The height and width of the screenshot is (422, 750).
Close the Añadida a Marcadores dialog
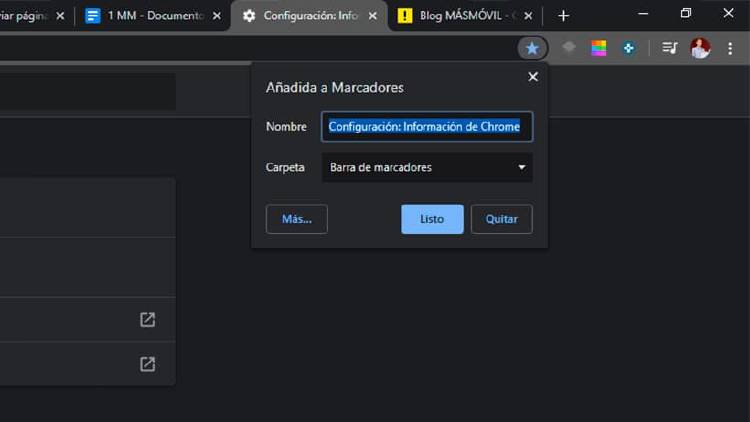533,77
